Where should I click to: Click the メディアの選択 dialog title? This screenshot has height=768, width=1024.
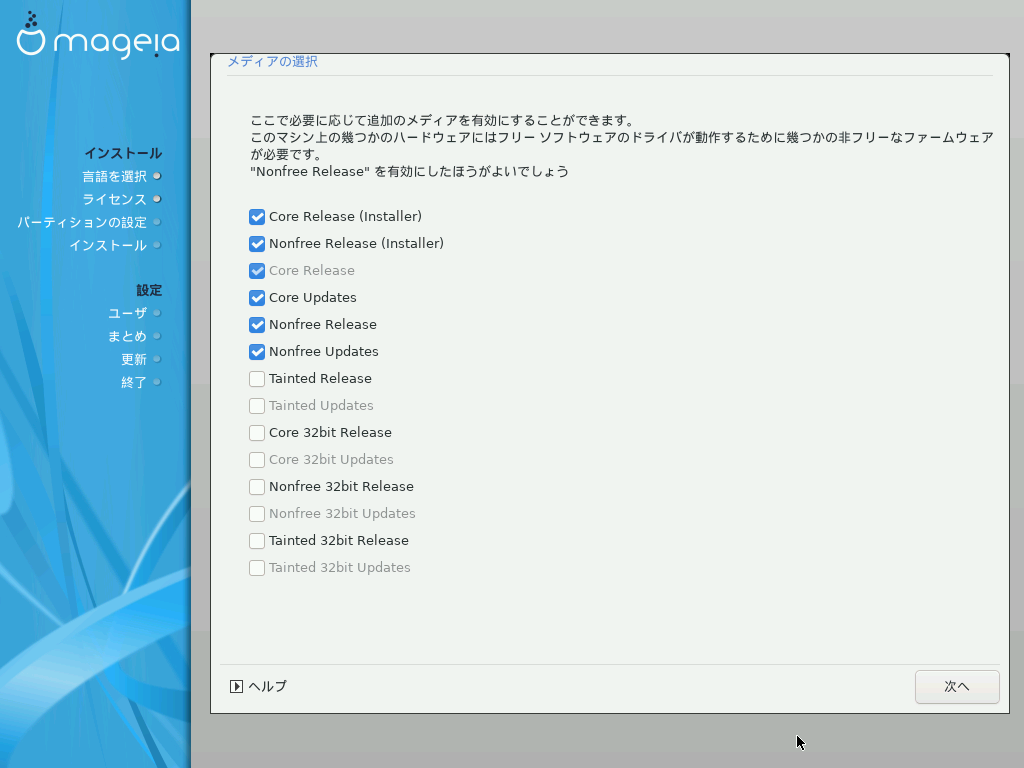coord(272,61)
